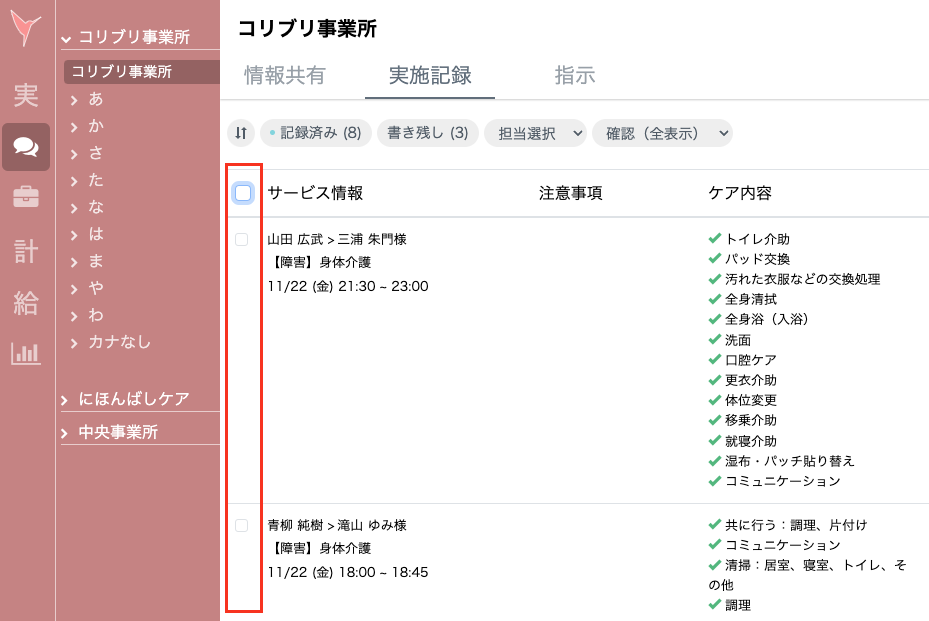
Task: Click the 書き残し (3) filter chip
Action: coord(427,133)
